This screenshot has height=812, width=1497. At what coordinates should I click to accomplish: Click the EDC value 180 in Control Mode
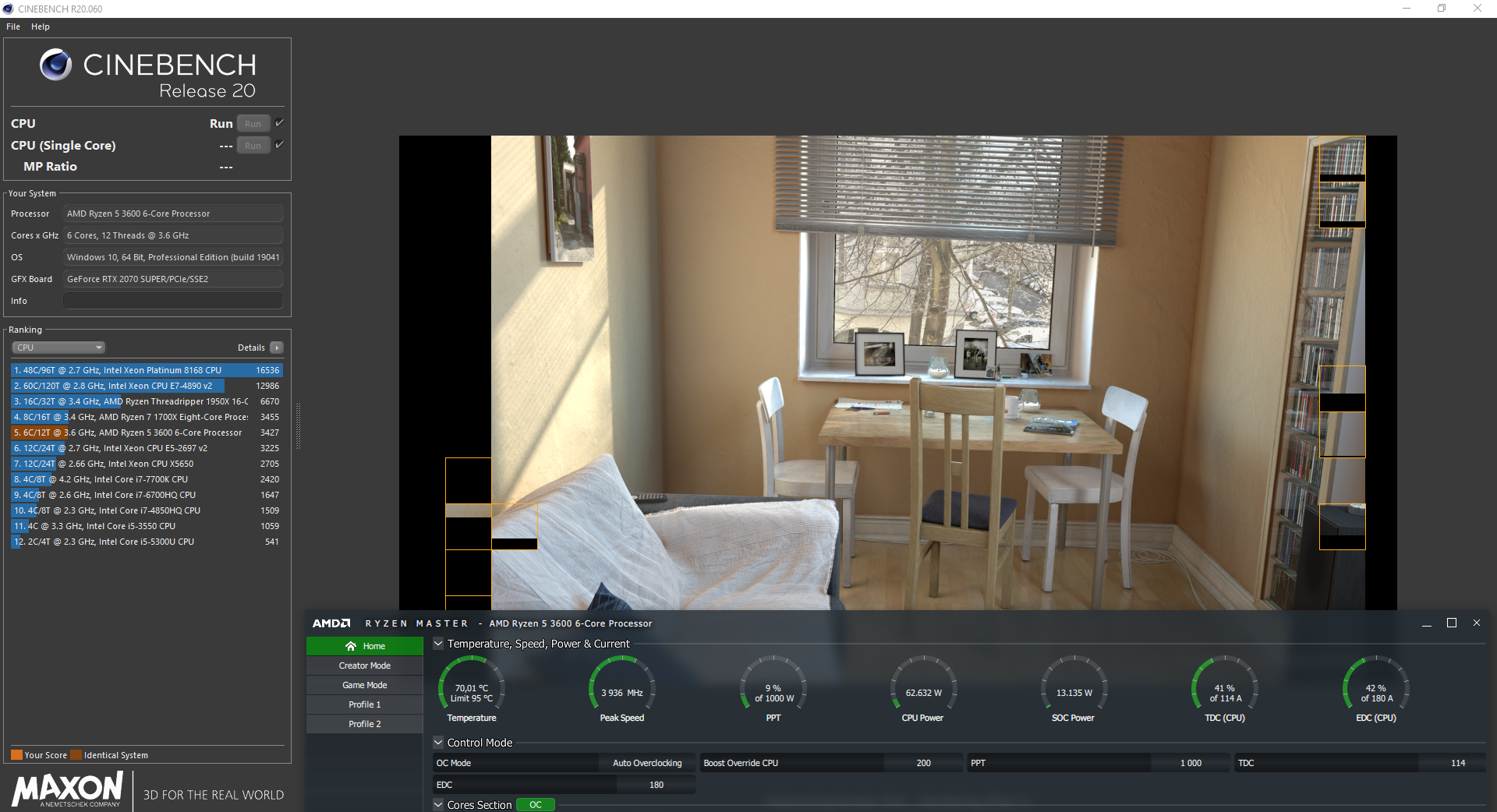coord(656,785)
